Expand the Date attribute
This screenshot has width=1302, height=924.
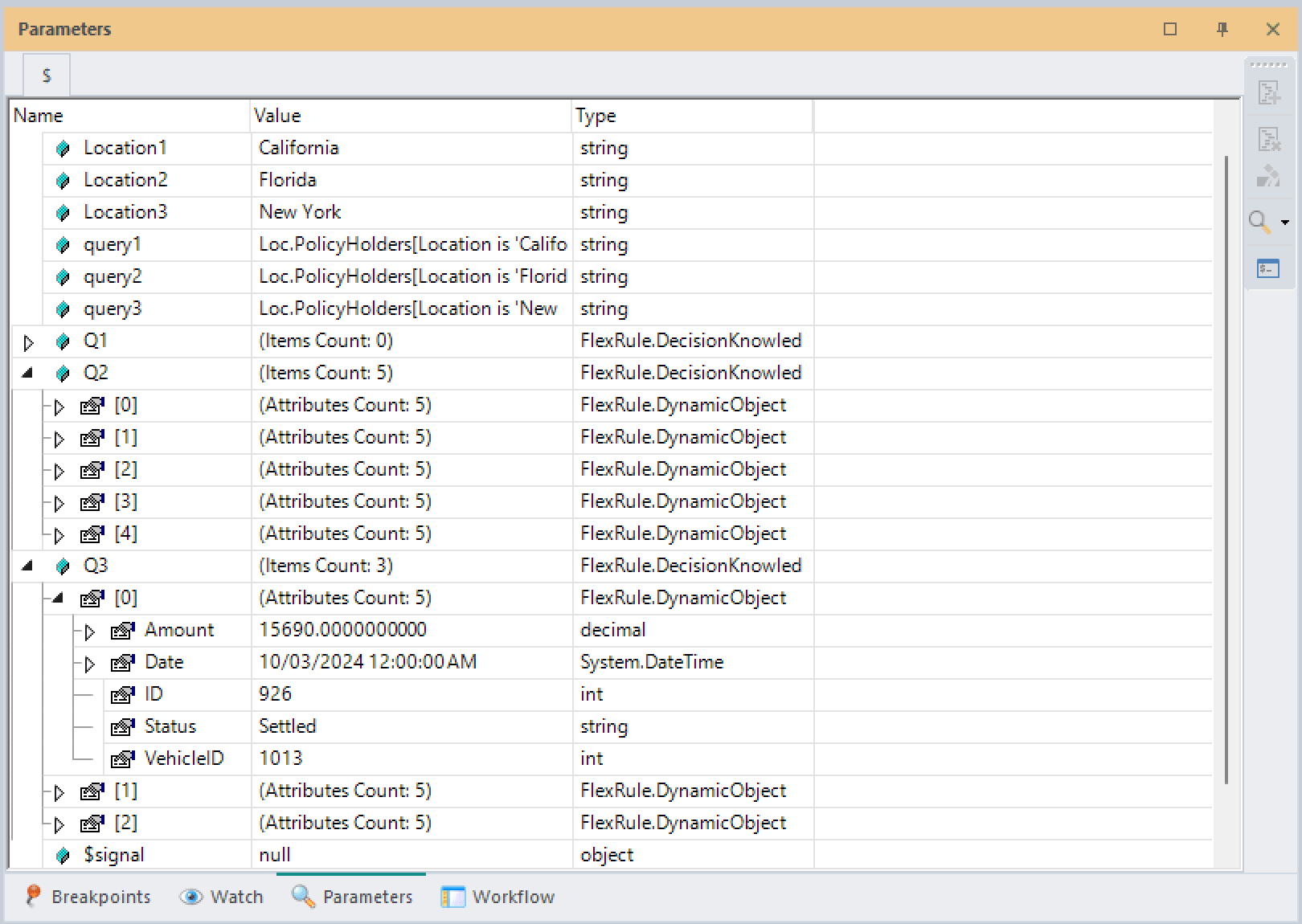pyautogui.click(x=89, y=664)
